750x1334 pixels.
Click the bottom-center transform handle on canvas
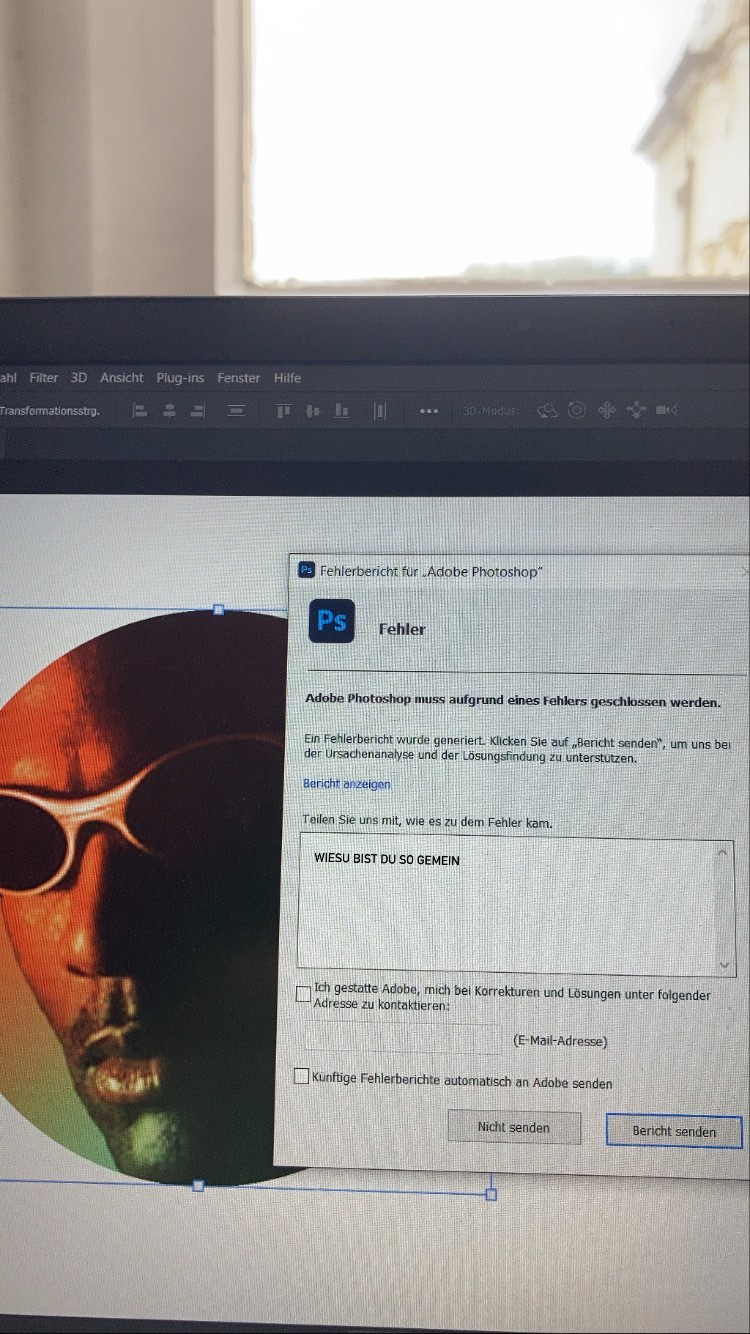(x=198, y=1185)
